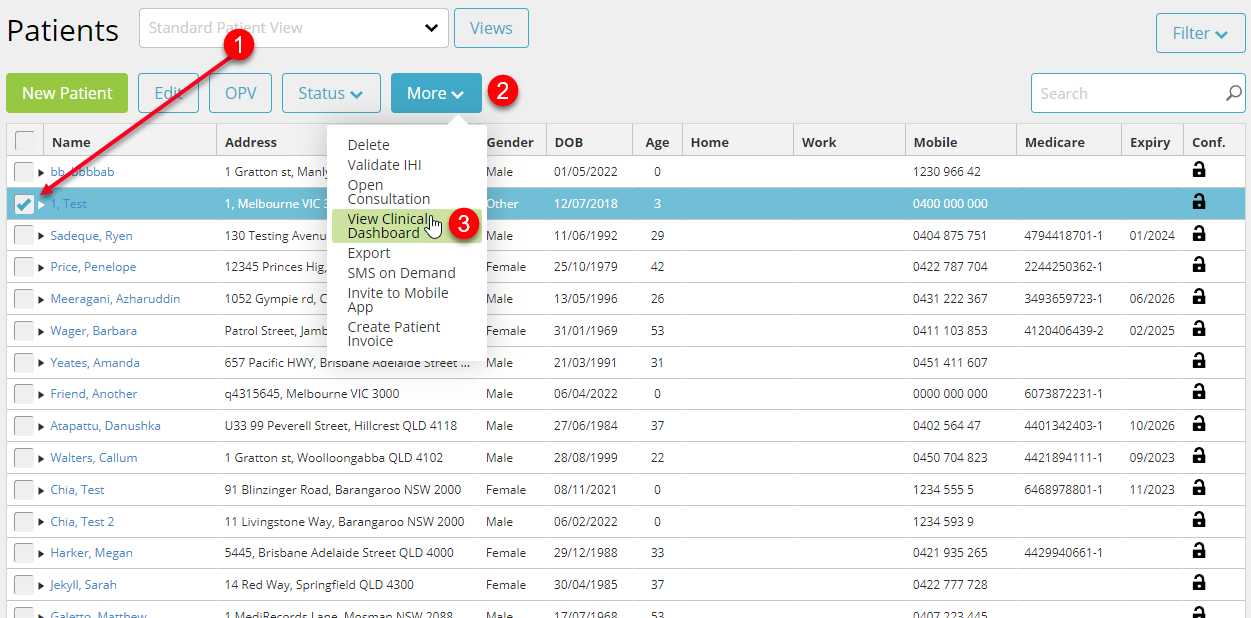Viewport: 1251px width, 618px height.
Task: Select Invite to Mobile App entry
Action: (x=398, y=300)
